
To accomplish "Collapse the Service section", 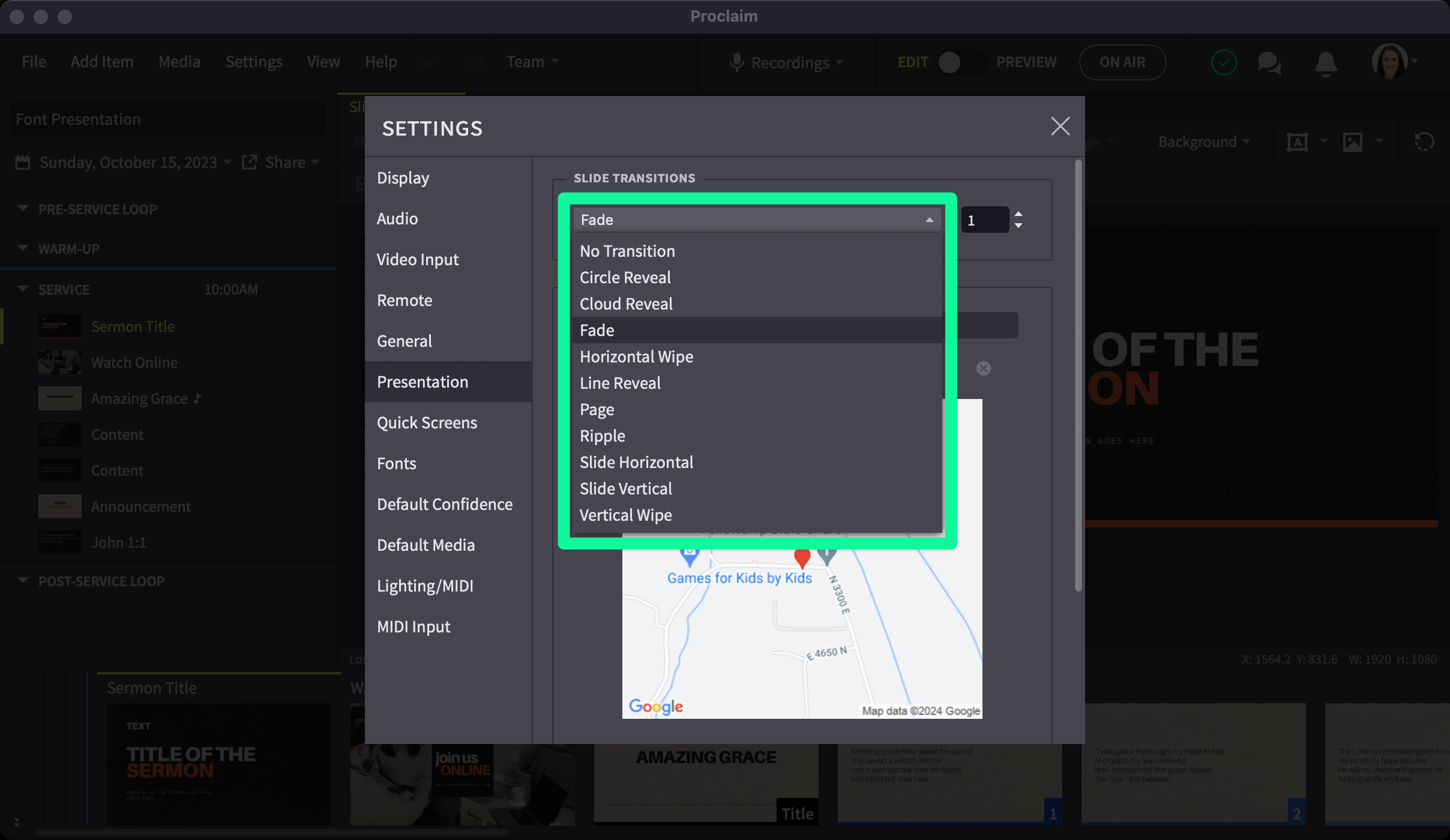I will coord(23,289).
